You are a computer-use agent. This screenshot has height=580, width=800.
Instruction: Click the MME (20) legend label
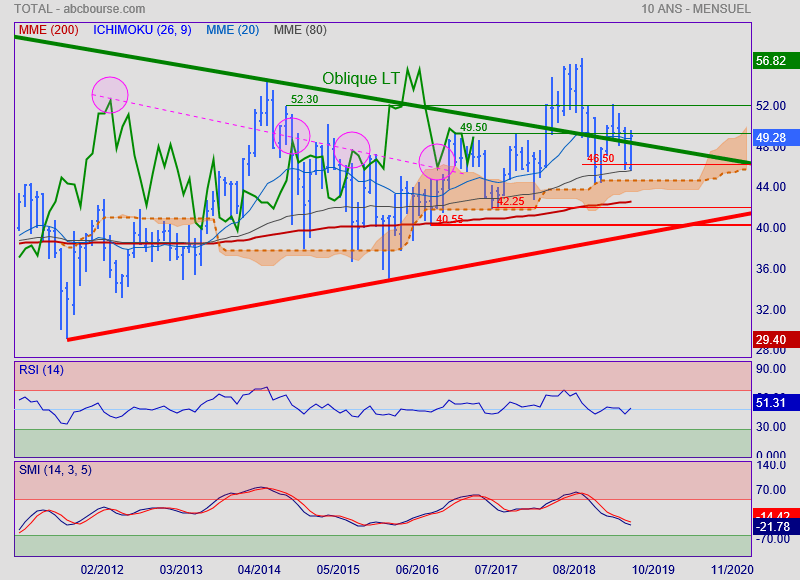[x=233, y=30]
